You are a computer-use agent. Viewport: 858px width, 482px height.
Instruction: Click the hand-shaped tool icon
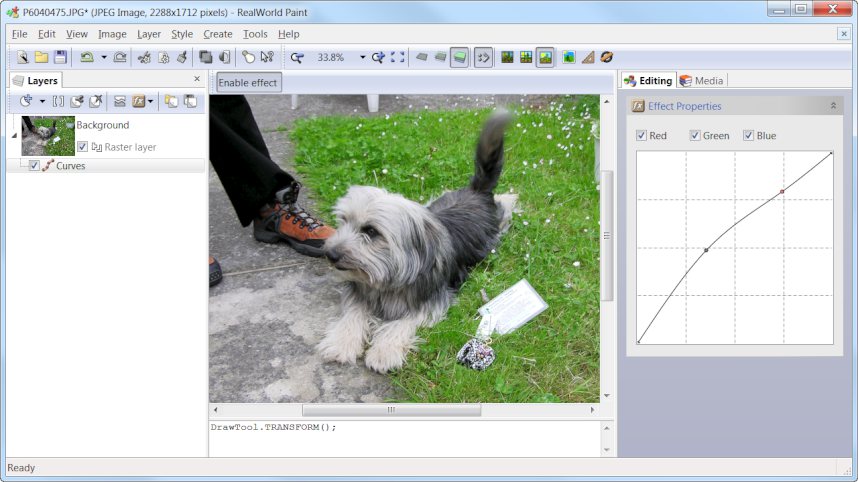click(248, 57)
